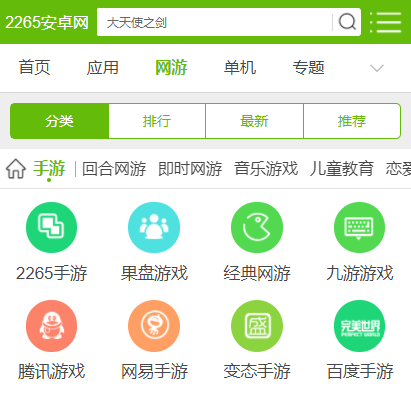Go to the 应用 nav tab

tap(103, 68)
